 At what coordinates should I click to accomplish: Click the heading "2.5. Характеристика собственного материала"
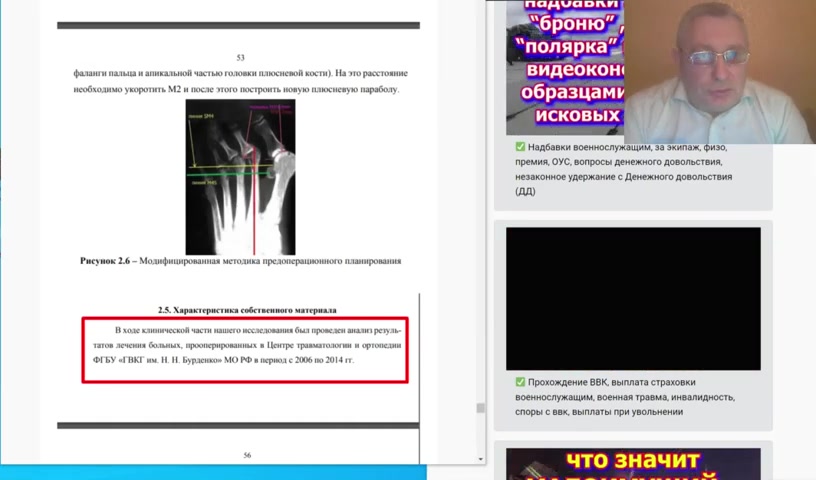pos(247,310)
